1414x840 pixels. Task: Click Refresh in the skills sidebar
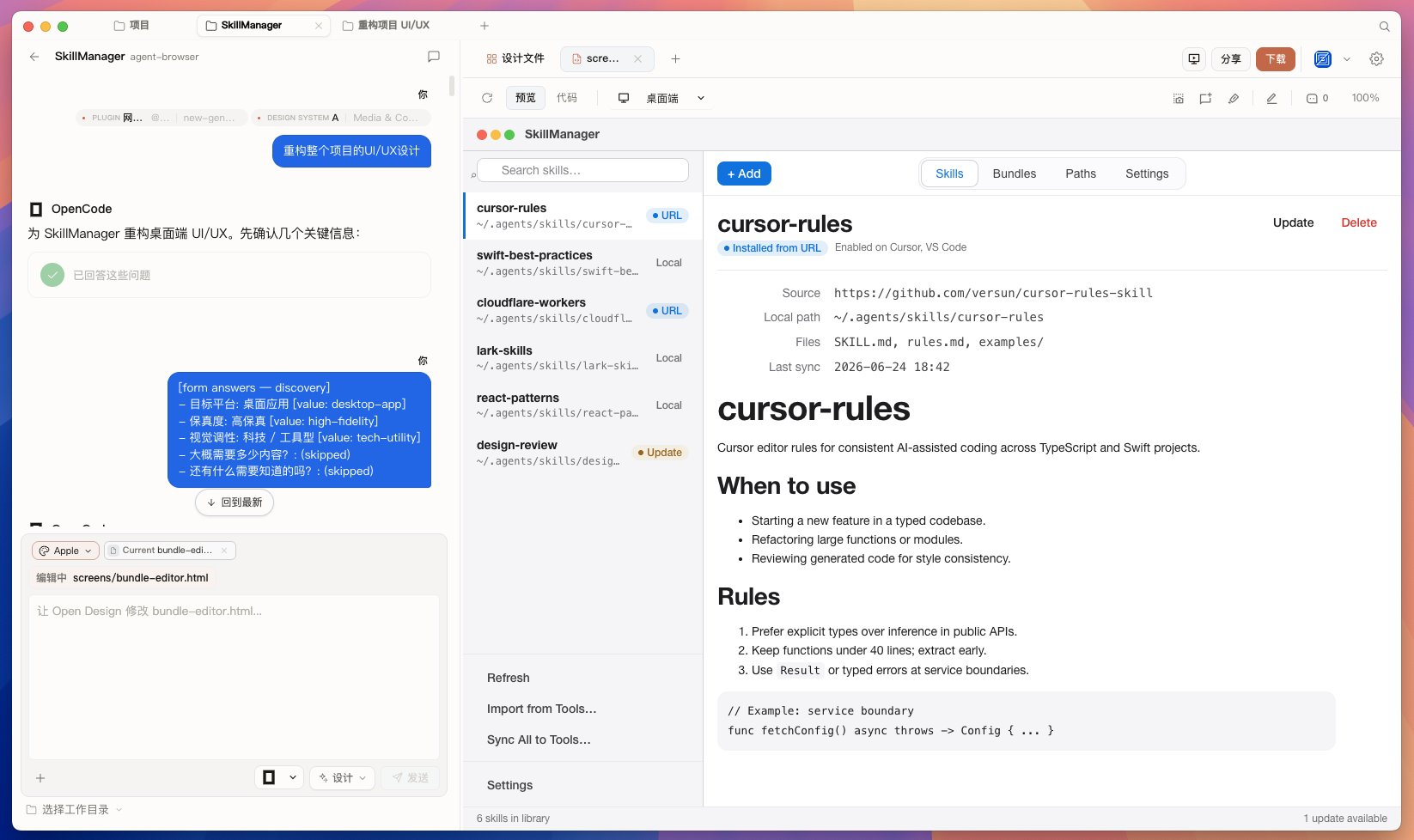509,678
